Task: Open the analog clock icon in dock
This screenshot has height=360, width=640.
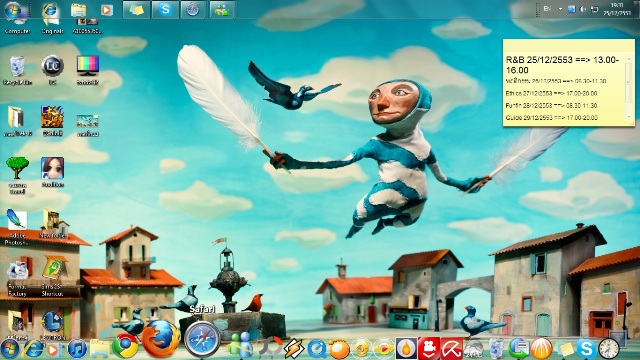Action: click(x=609, y=349)
